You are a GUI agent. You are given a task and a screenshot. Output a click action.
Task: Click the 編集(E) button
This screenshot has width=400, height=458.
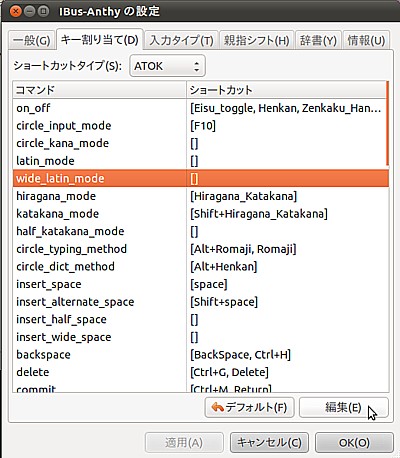point(344,407)
